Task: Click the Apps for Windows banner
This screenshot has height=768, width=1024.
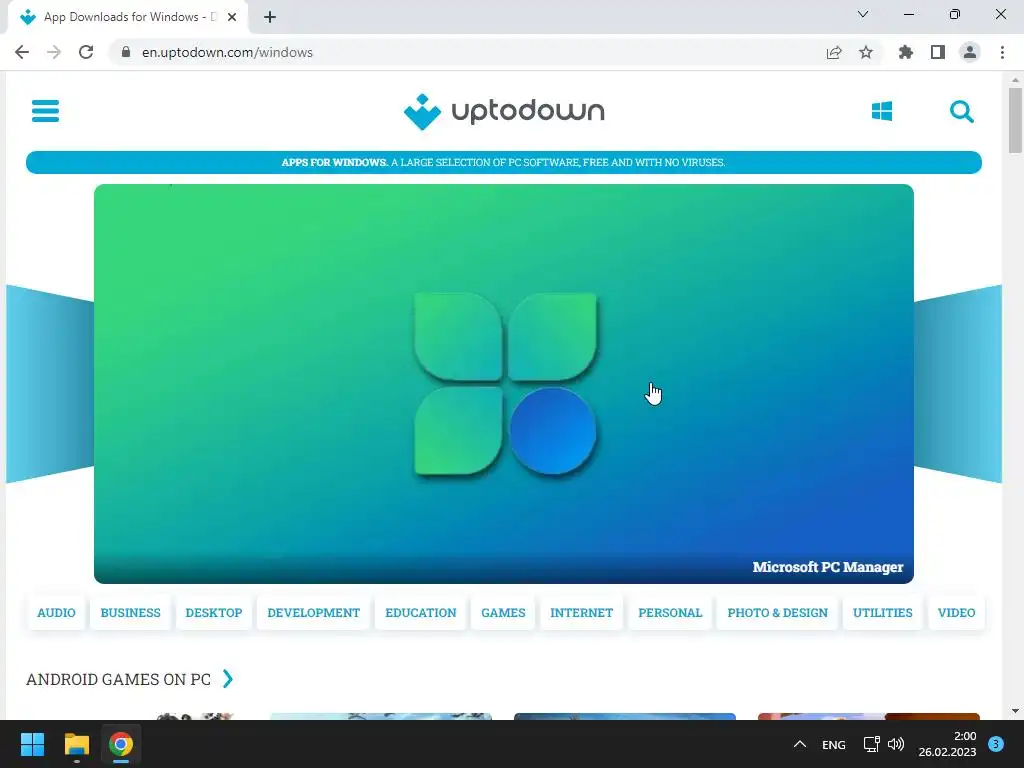Action: 504,163
